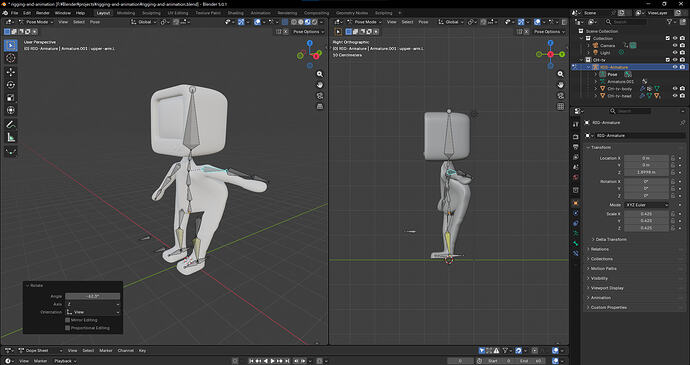Screen dimensions: 690x365
Task: Toggle exclude checkbox for Collection row
Action: (668, 38)
